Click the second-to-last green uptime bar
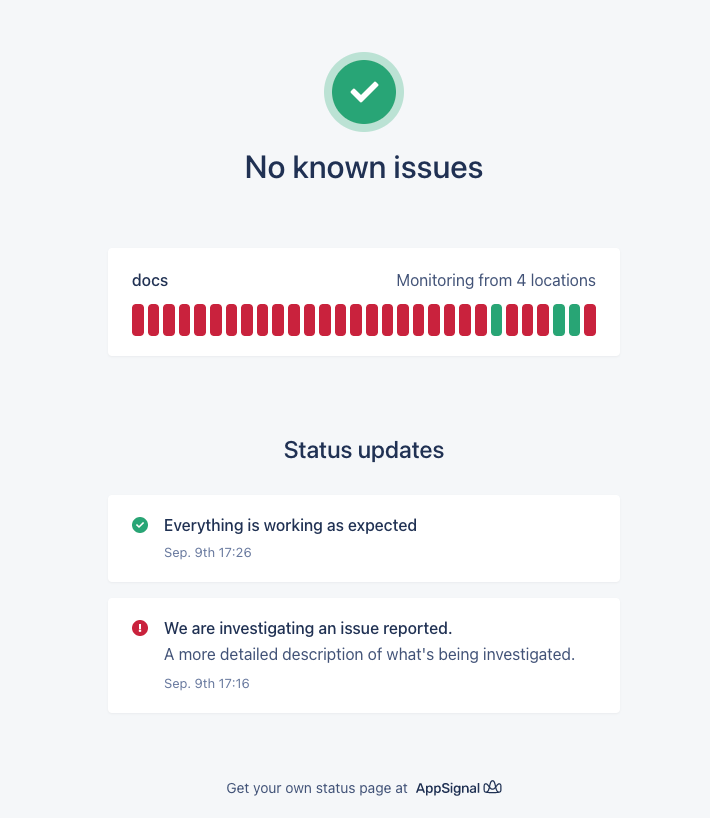 [559, 320]
